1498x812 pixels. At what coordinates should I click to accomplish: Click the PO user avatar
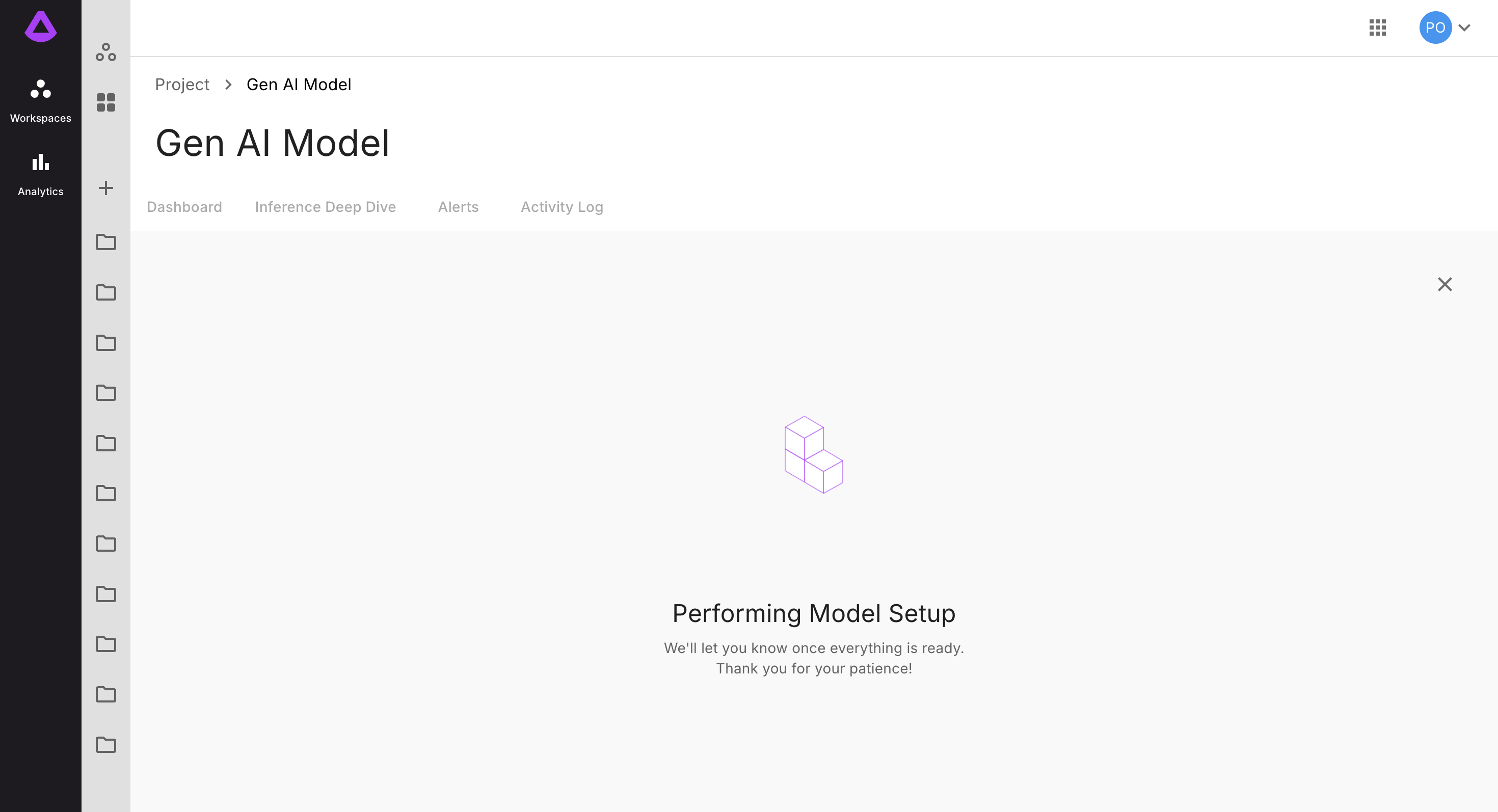pyautogui.click(x=1435, y=28)
